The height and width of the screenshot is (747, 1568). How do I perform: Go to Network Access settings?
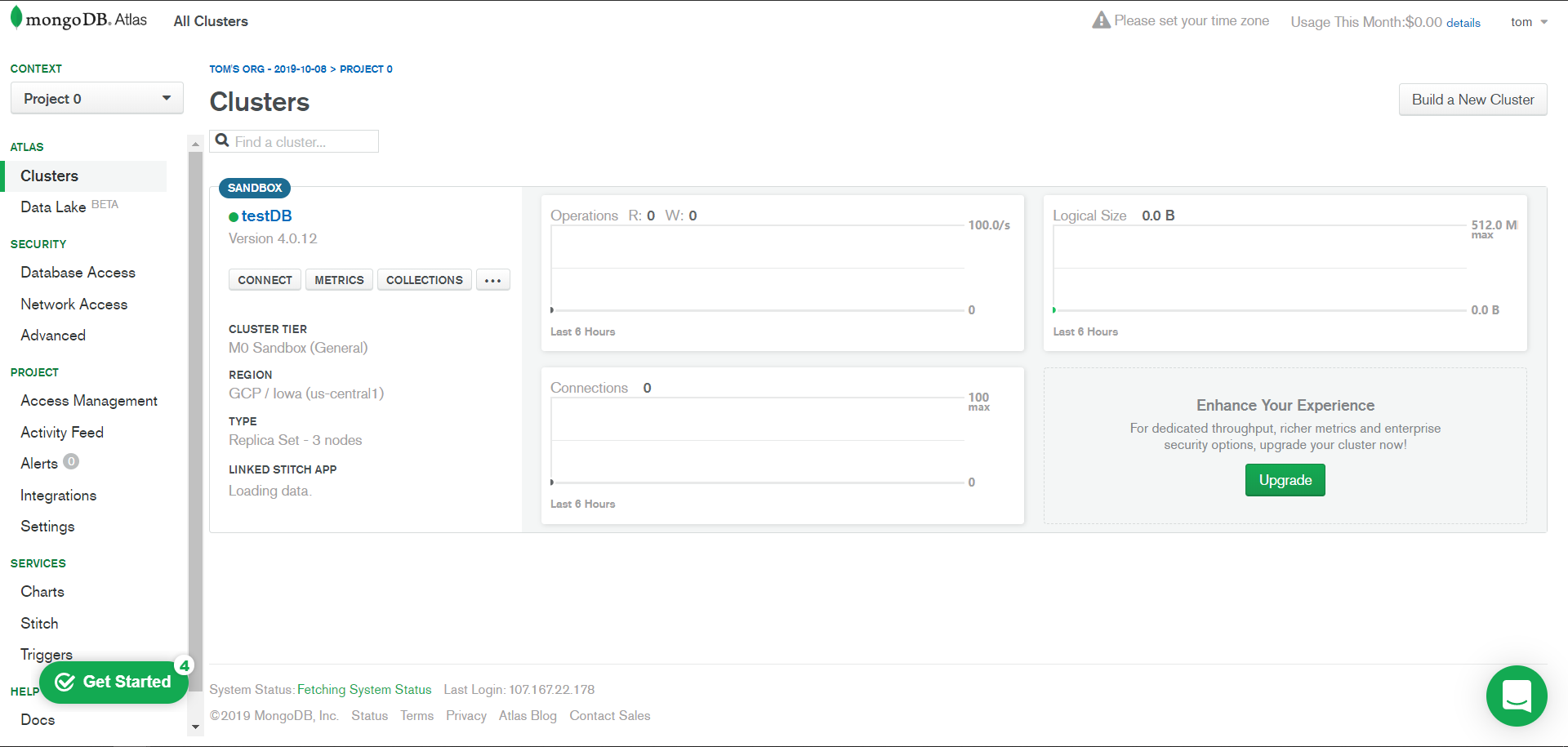pyautogui.click(x=73, y=305)
